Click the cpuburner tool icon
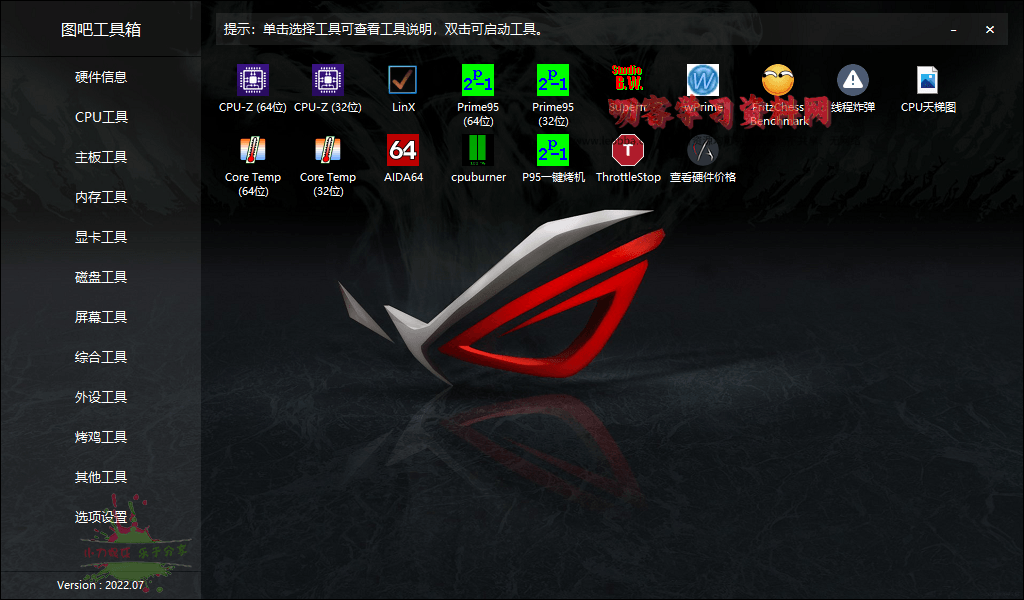This screenshot has width=1024, height=600. 478,150
